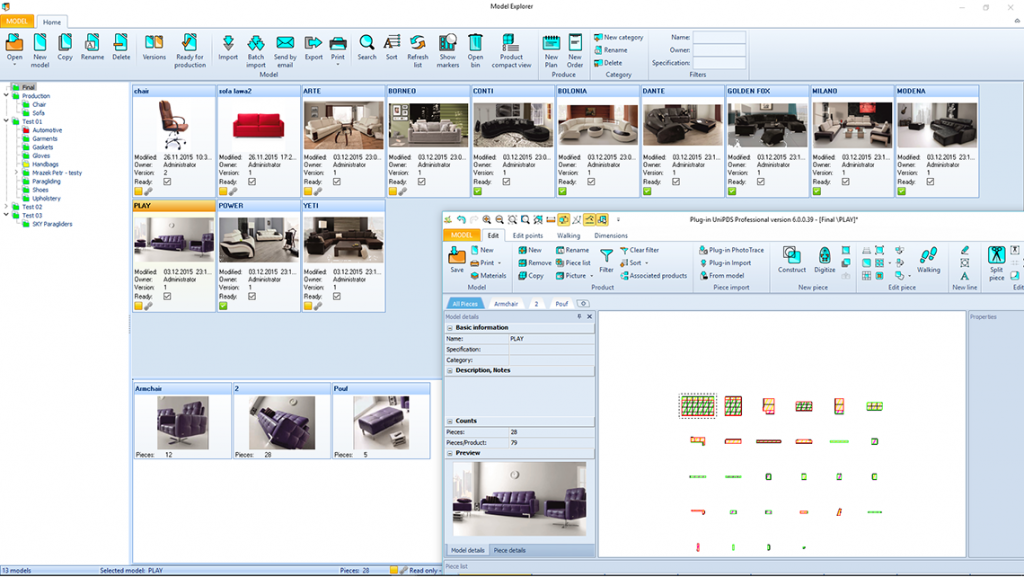
Task: Select SKY Paragliders in the tree
Action: pos(52,224)
